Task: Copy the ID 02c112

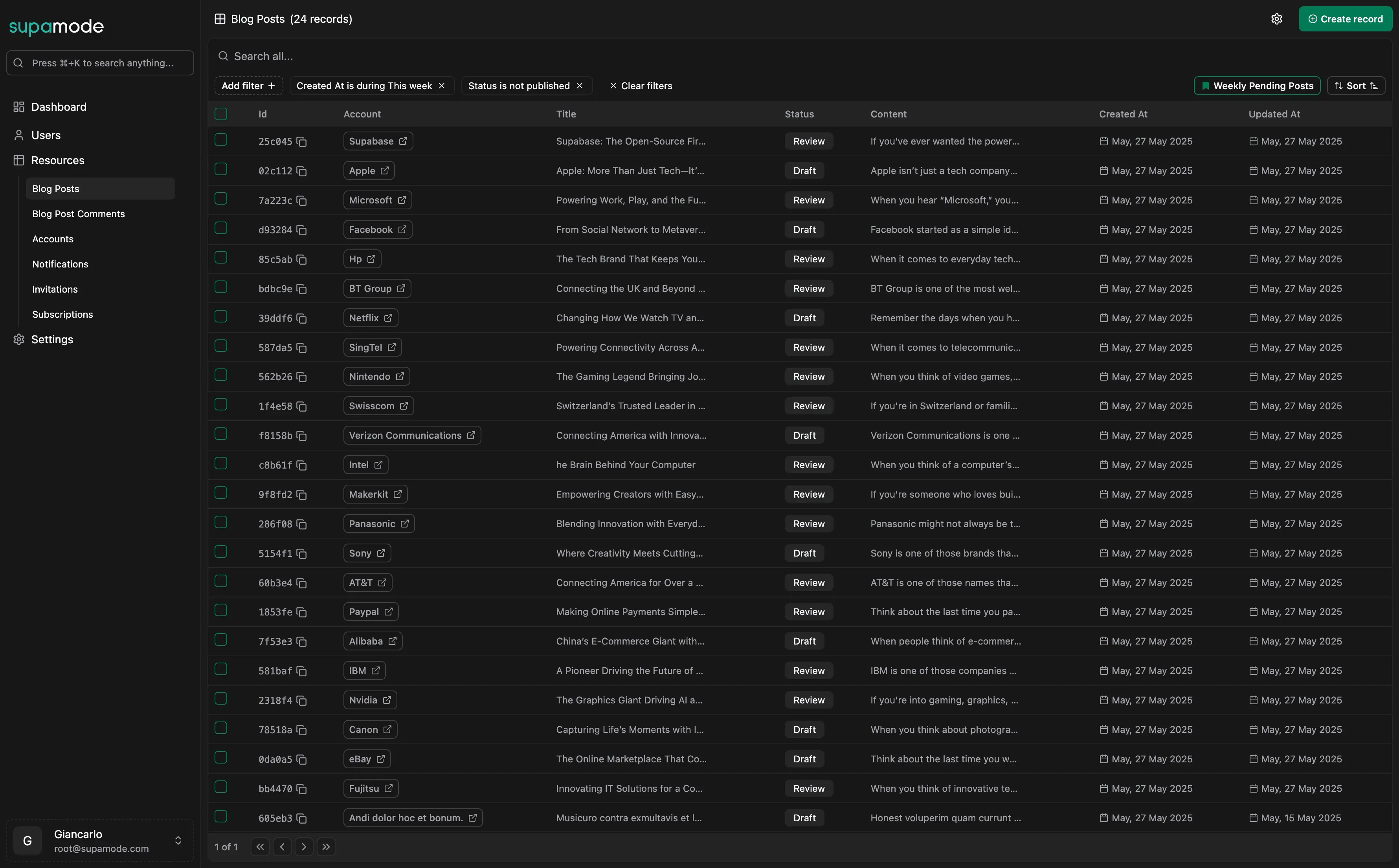Action: click(x=301, y=171)
